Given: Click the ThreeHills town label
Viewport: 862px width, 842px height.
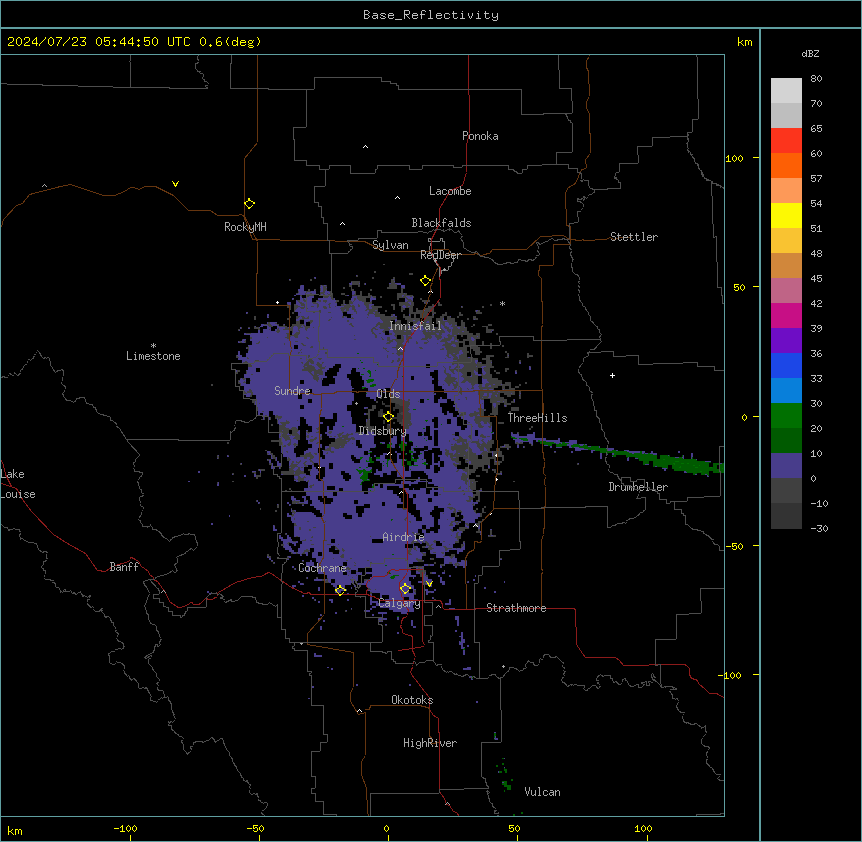Looking at the screenshot, I should tap(537, 418).
